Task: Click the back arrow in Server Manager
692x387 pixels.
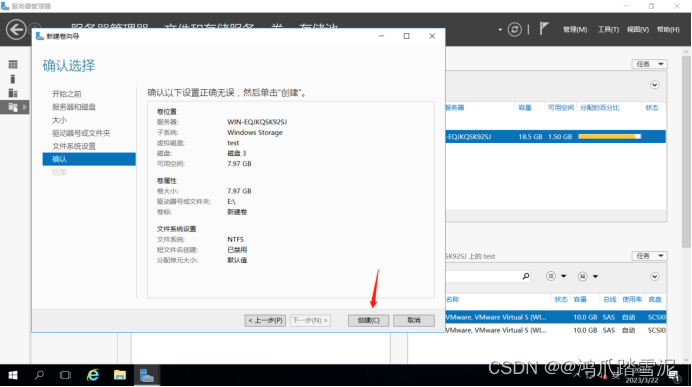Action: (x=16, y=30)
